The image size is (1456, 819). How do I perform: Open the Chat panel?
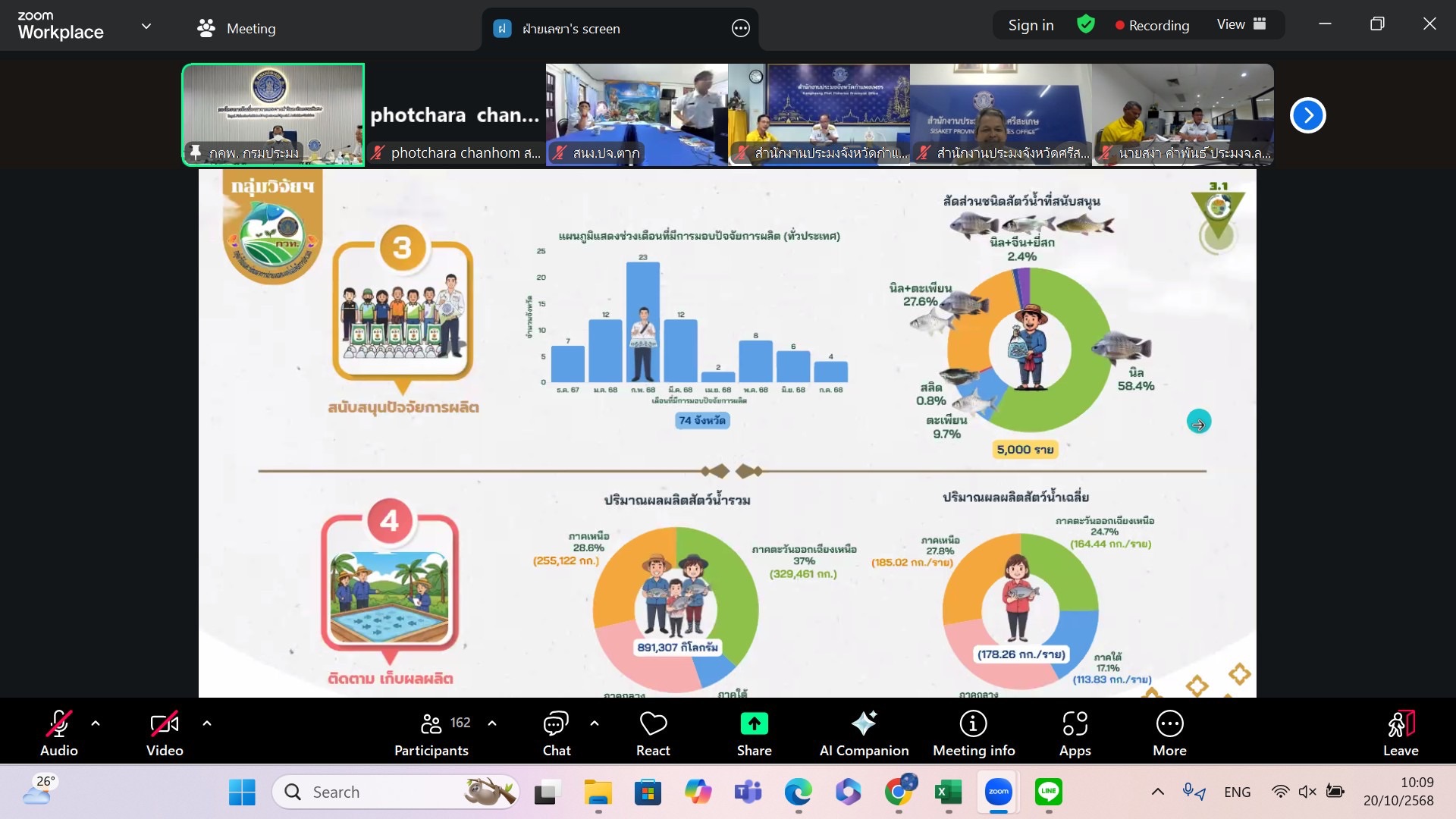pyautogui.click(x=556, y=733)
